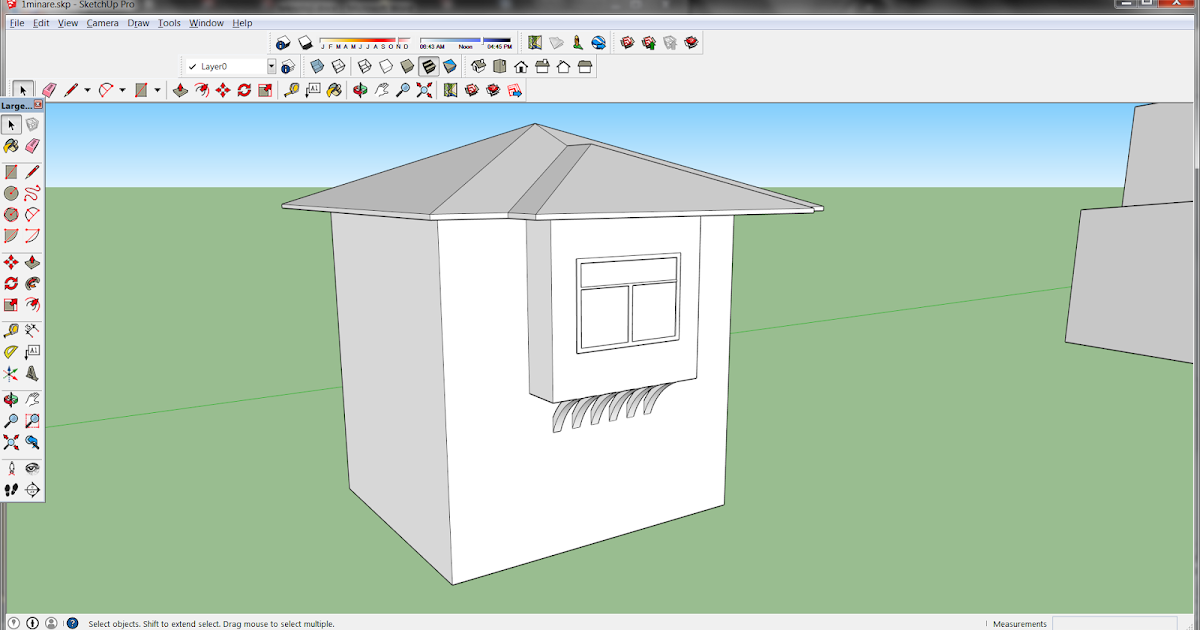Open the Window menu
The width and height of the screenshot is (1200, 630).
tap(206, 23)
